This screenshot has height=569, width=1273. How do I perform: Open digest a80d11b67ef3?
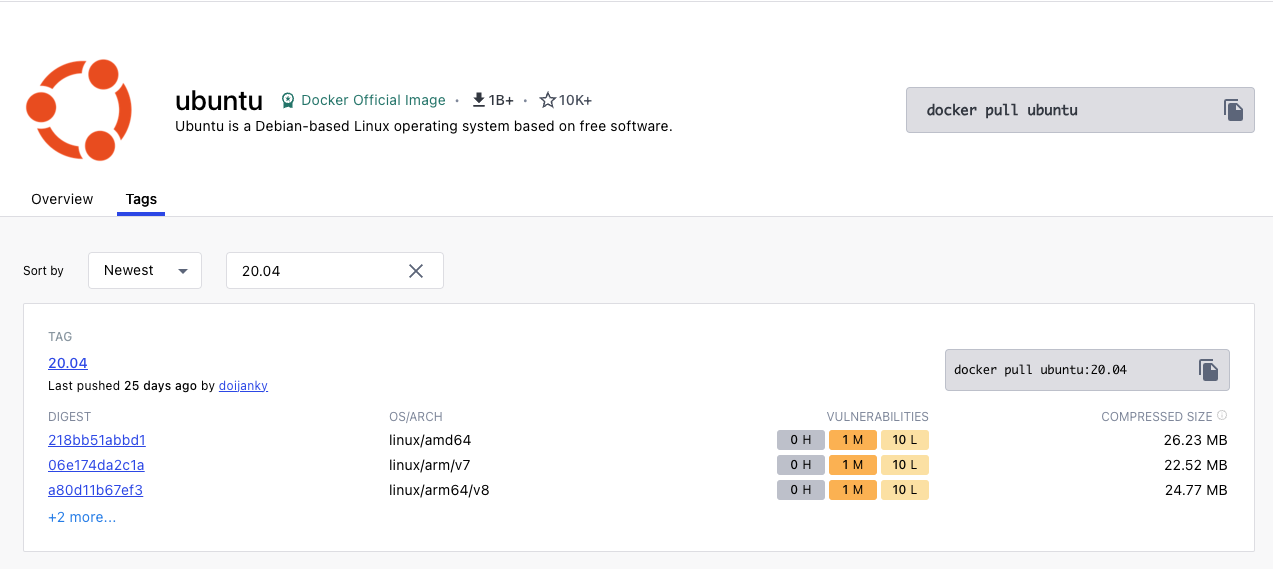pos(96,490)
